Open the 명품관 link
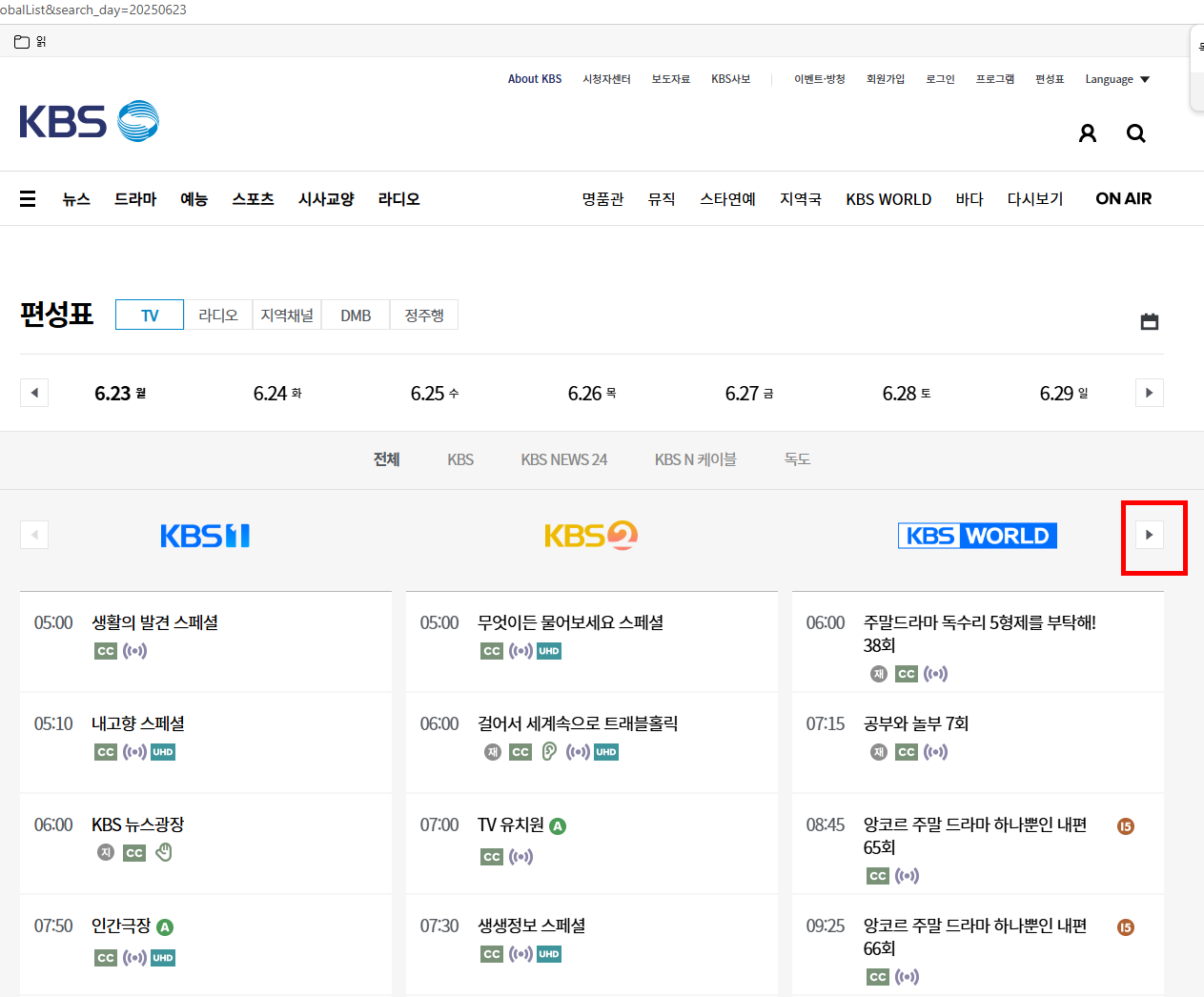 (x=602, y=199)
